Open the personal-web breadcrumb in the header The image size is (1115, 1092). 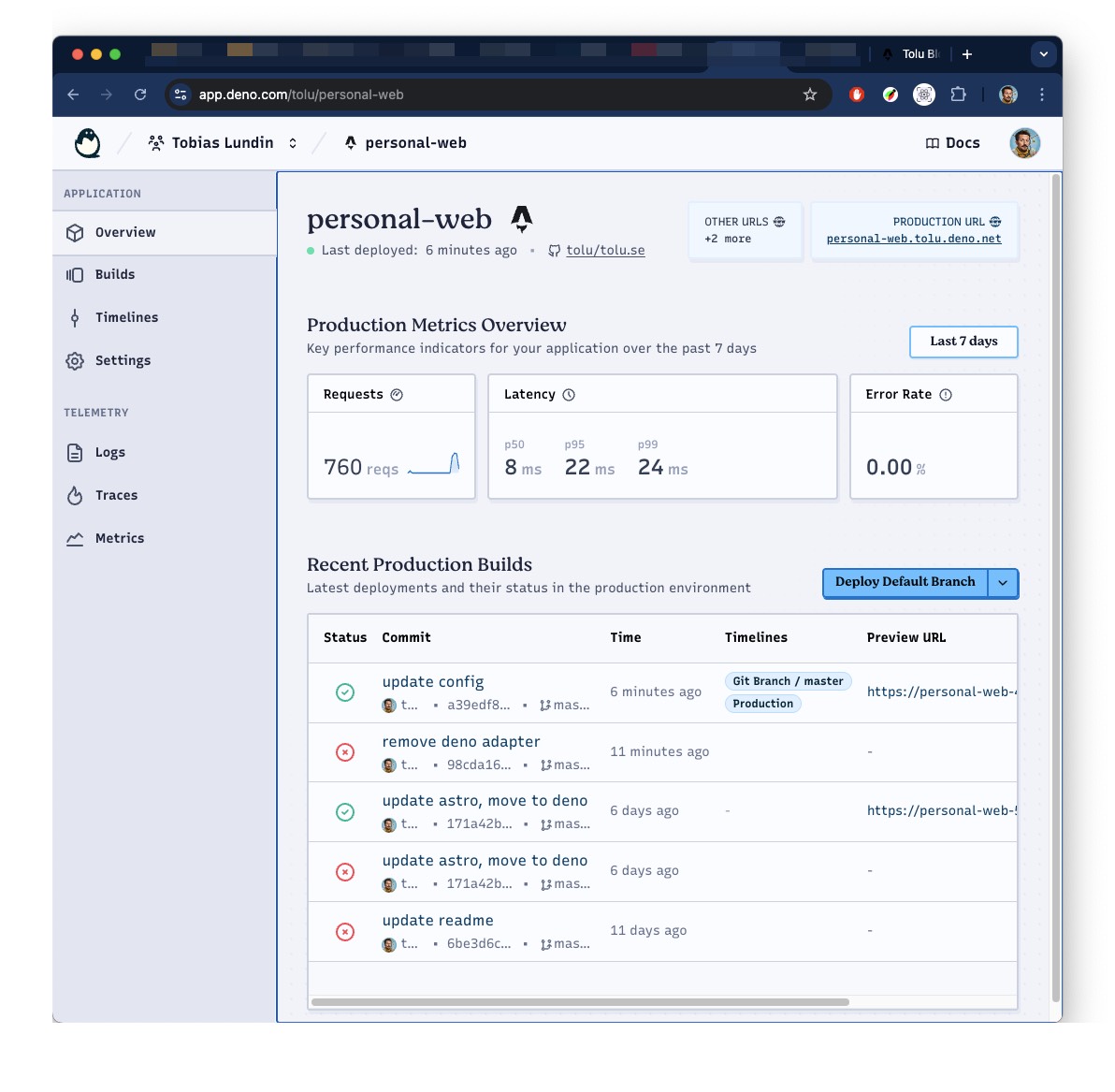pyautogui.click(x=406, y=143)
